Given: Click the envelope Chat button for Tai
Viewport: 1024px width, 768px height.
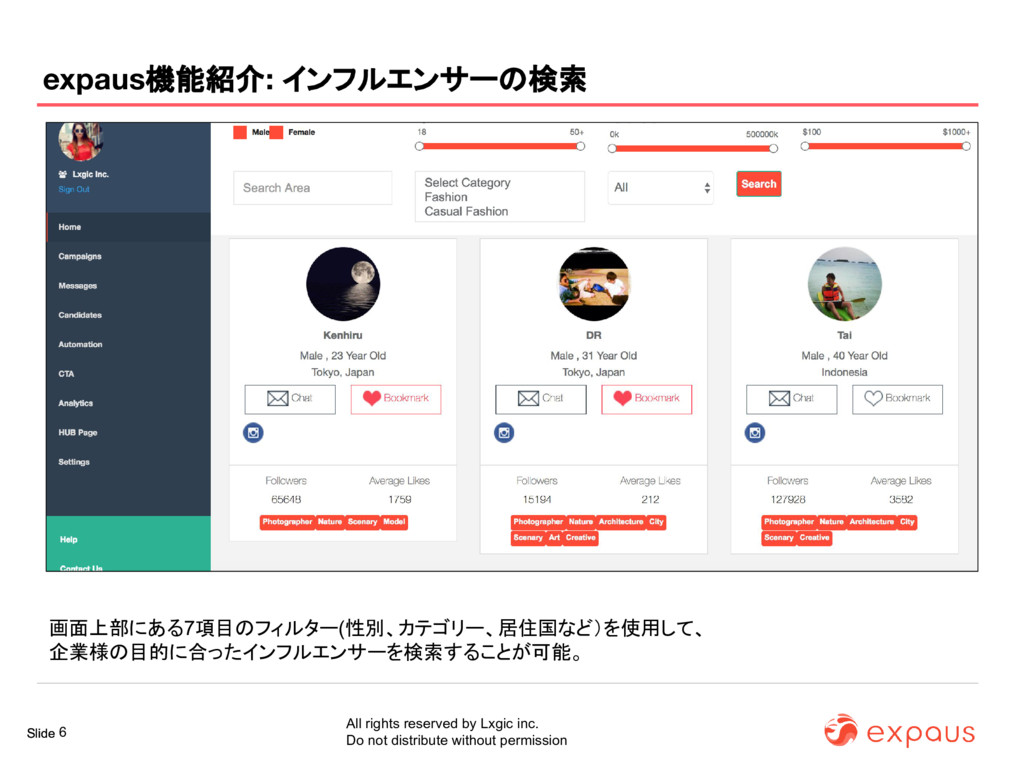Looking at the screenshot, I should pyautogui.click(x=792, y=398).
